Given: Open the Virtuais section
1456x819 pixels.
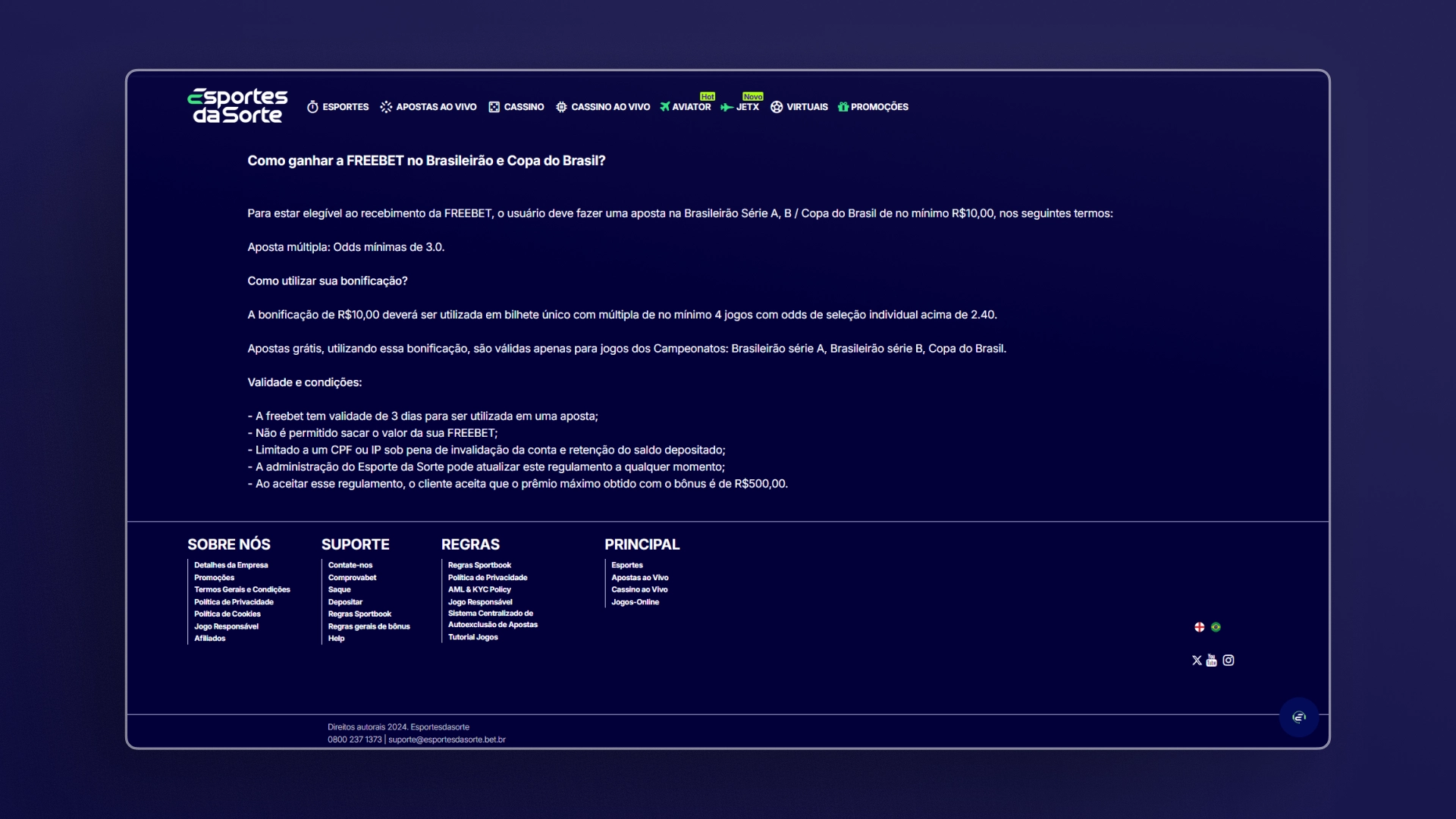Looking at the screenshot, I should point(799,107).
